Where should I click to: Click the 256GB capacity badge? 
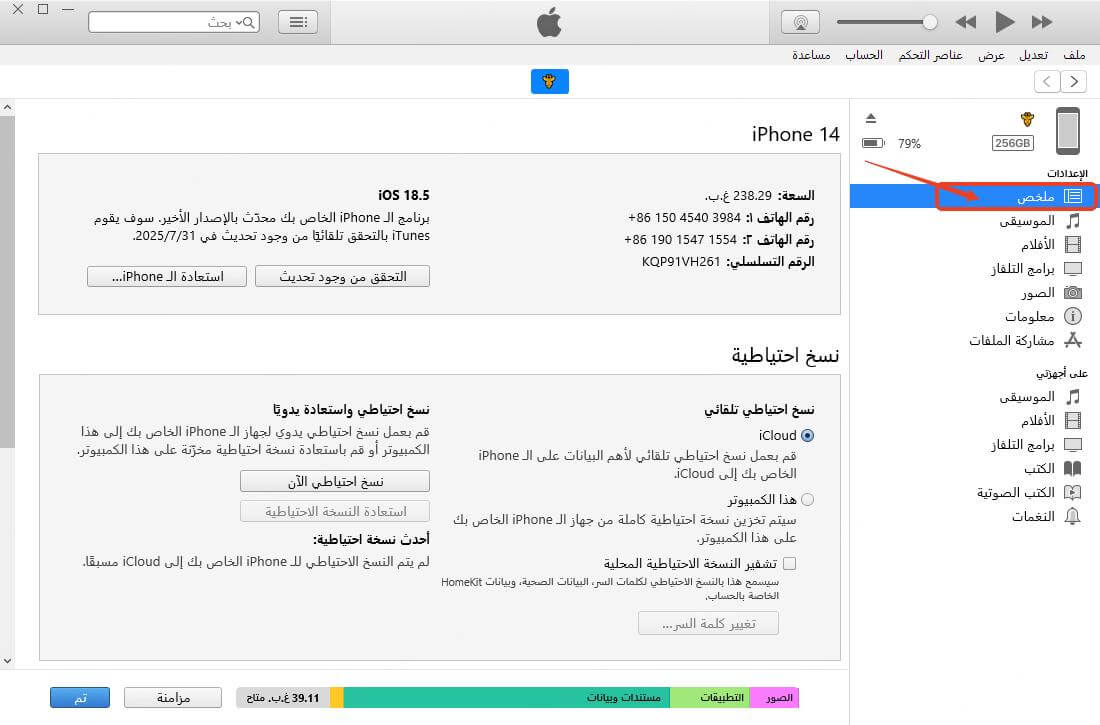1012,143
